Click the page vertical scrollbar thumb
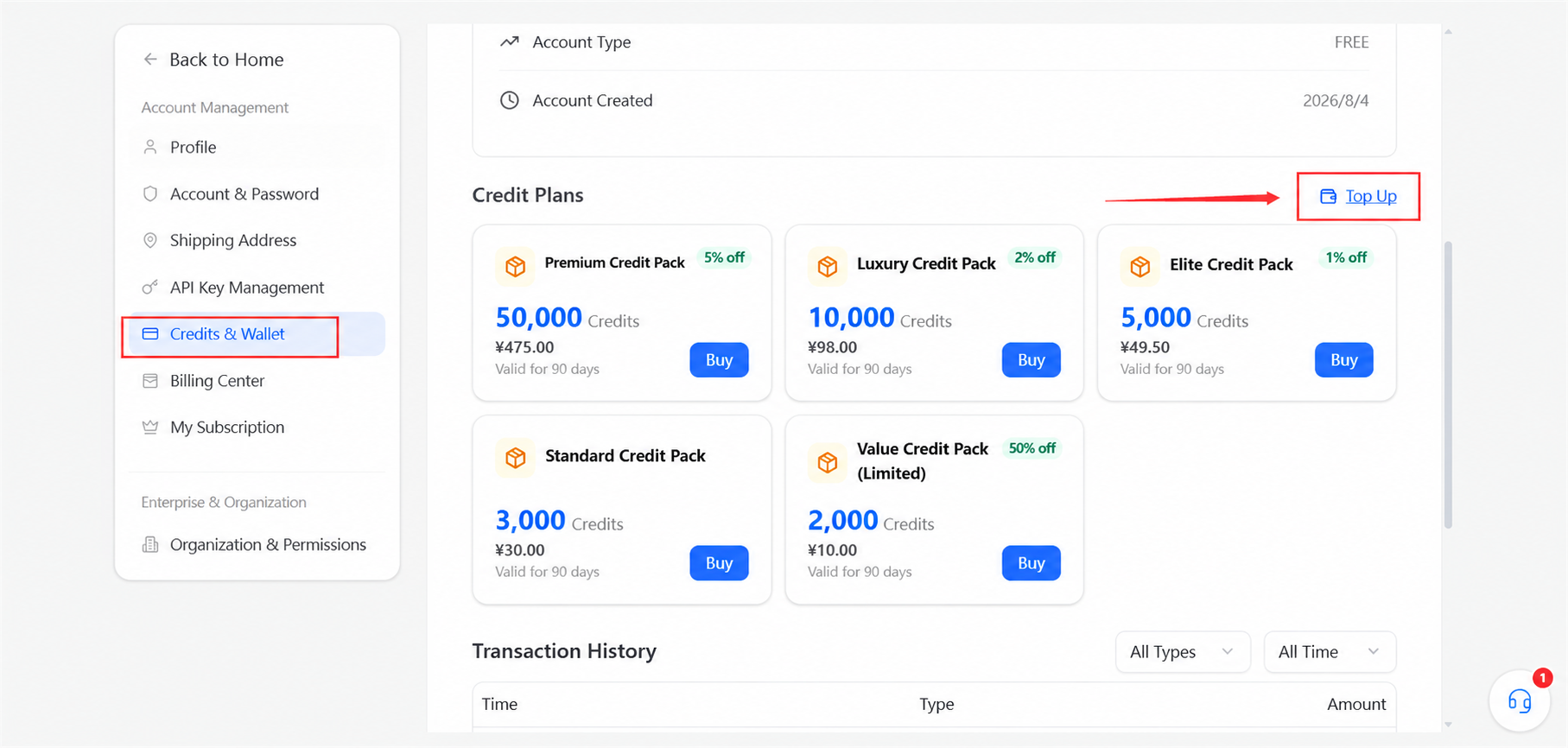The height and width of the screenshot is (748, 1568). point(1448,384)
